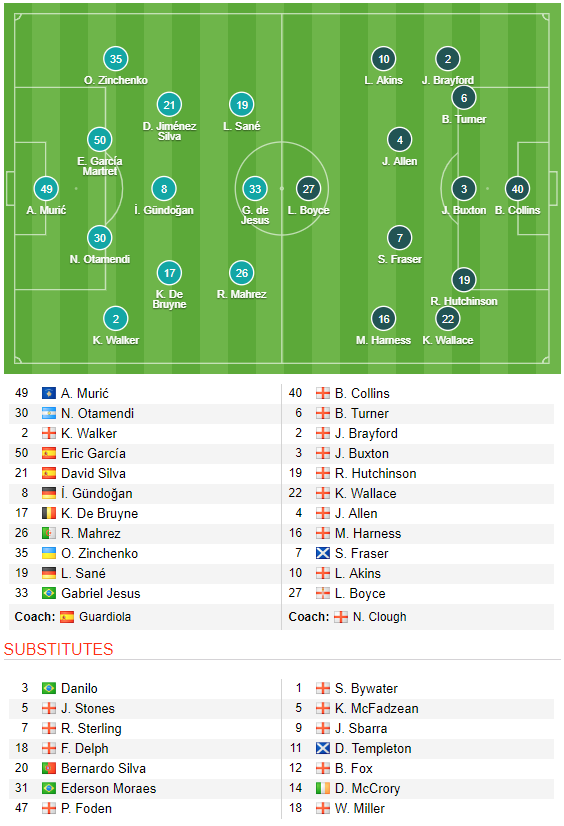564x826 pixels.
Task: Click Ireland flag next to D. McCrory
Action: pyautogui.click(x=323, y=788)
